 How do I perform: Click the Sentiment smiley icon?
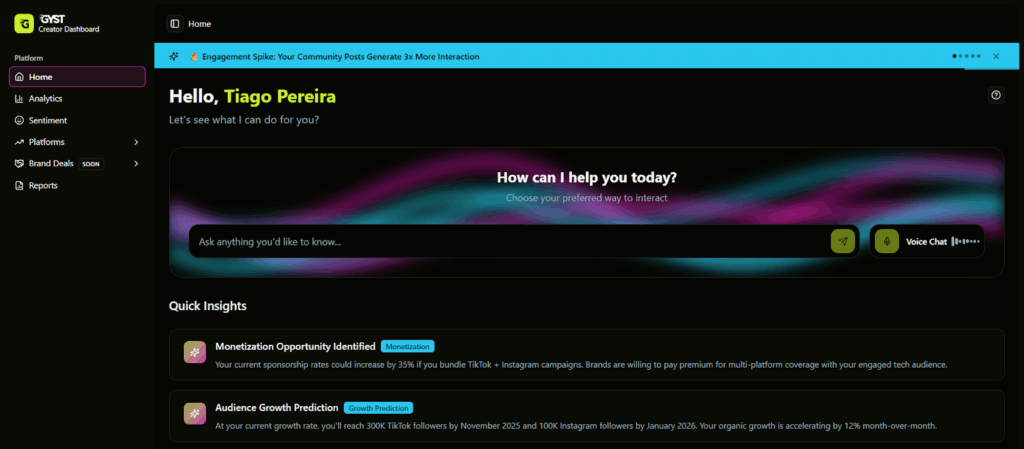19,120
